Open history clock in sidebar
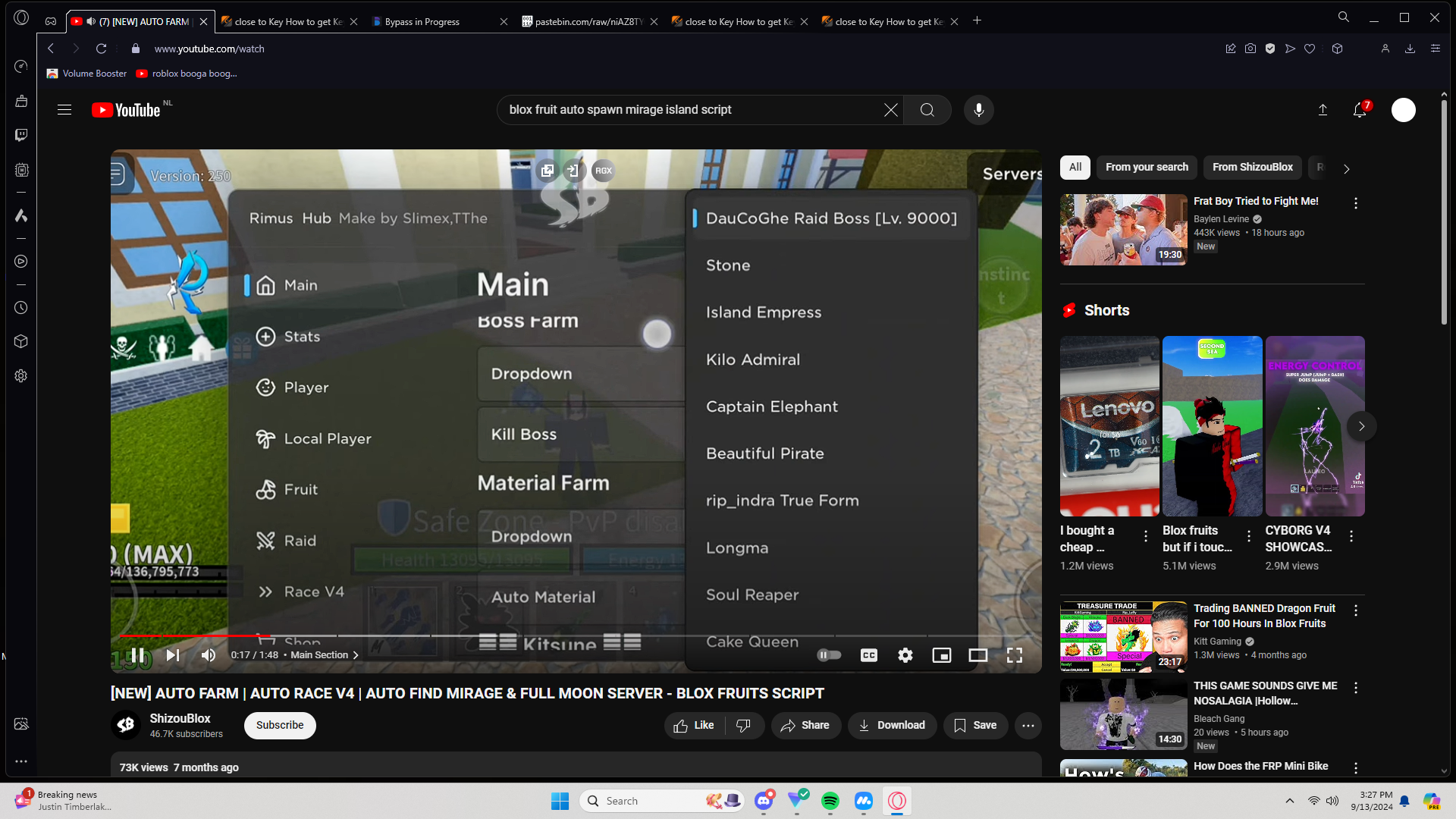1456x819 pixels. click(21, 308)
